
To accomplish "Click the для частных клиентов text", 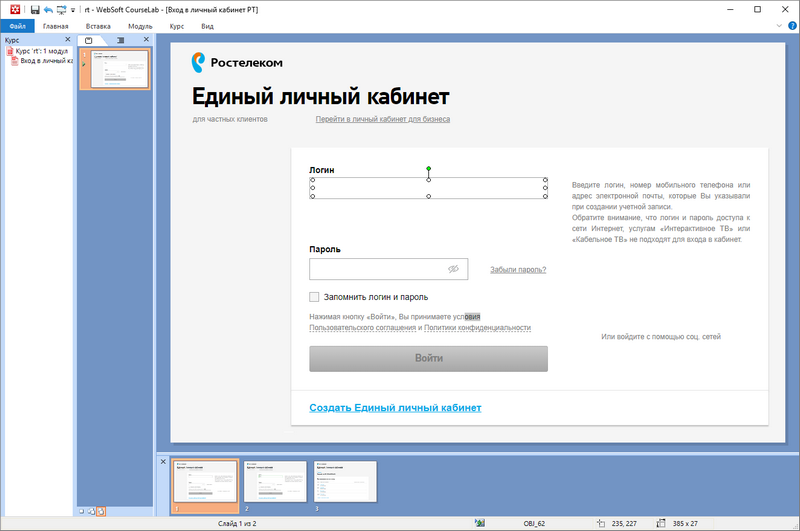I will click(230, 119).
